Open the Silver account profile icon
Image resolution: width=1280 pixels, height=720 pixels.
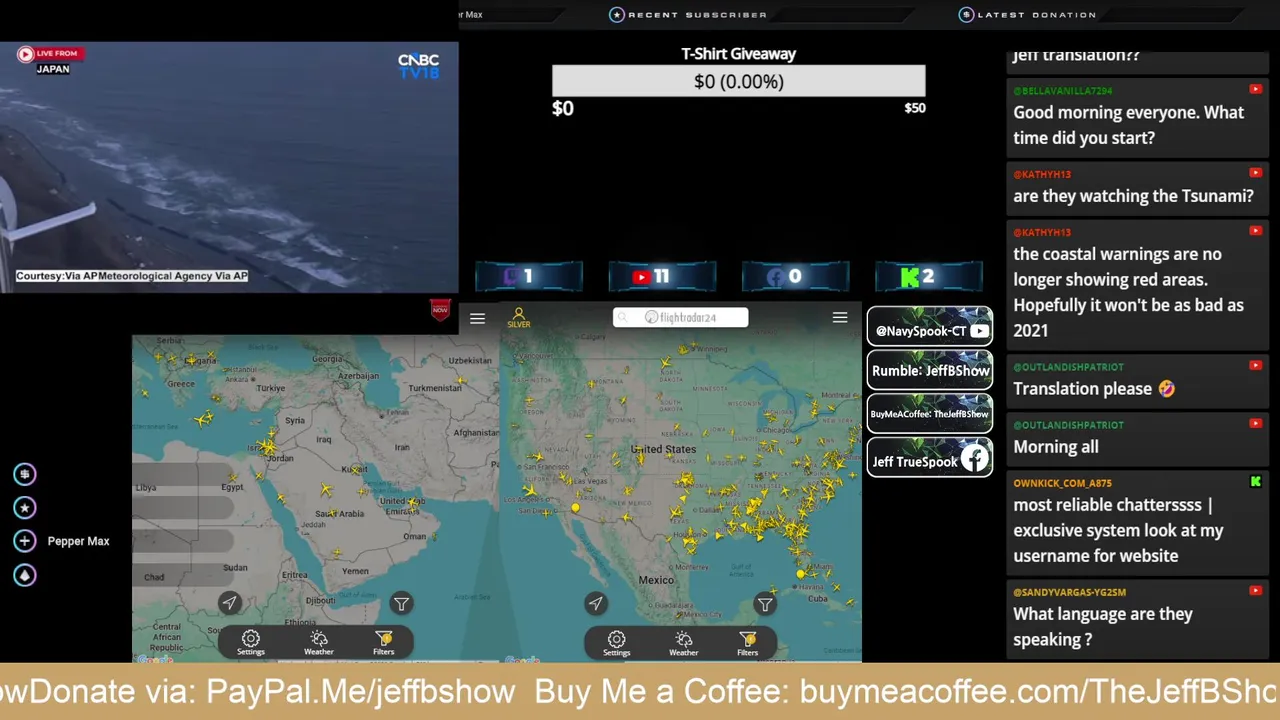(518, 317)
